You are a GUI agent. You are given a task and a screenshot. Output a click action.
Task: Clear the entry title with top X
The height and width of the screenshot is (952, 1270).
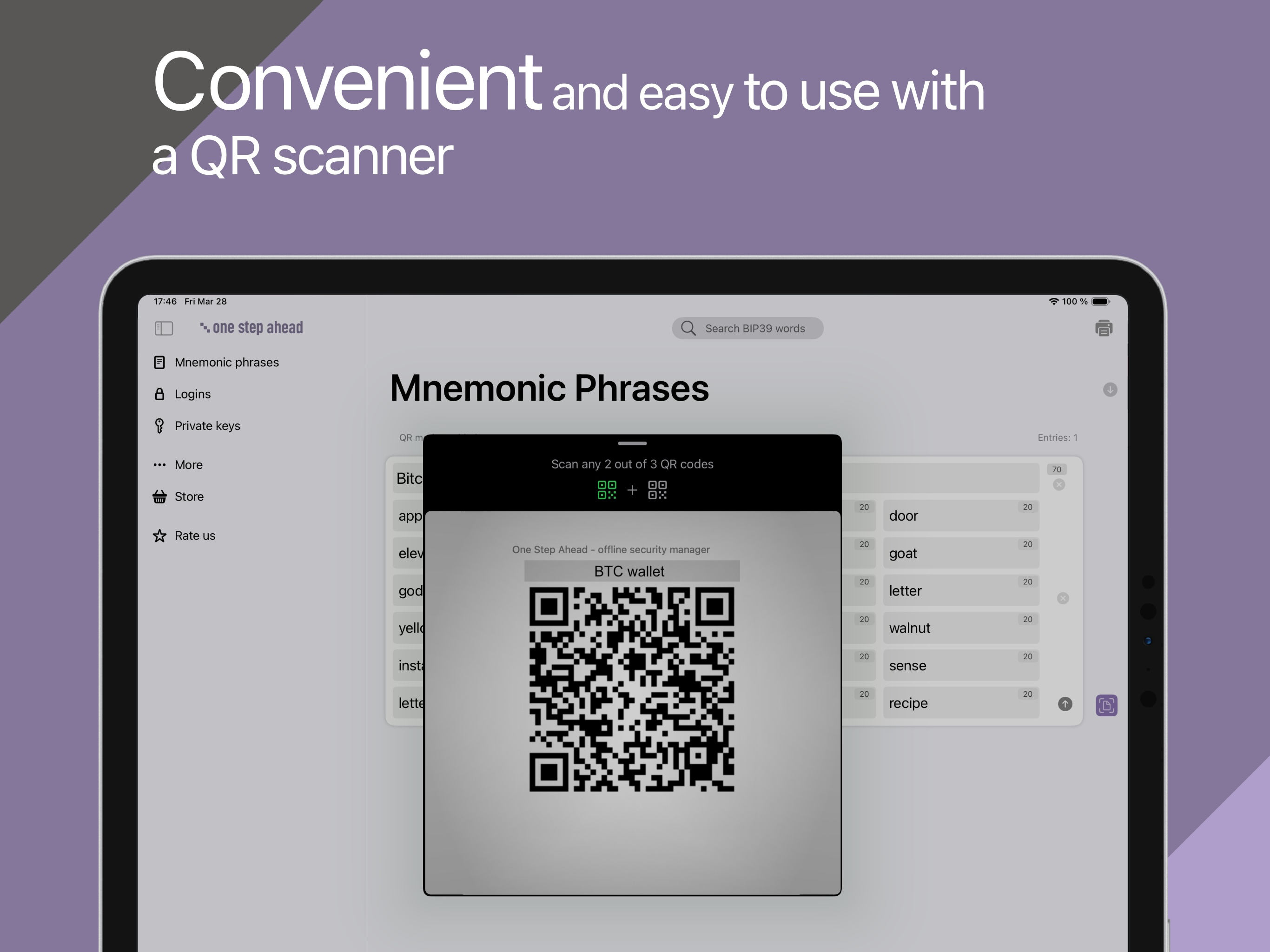click(x=1059, y=485)
